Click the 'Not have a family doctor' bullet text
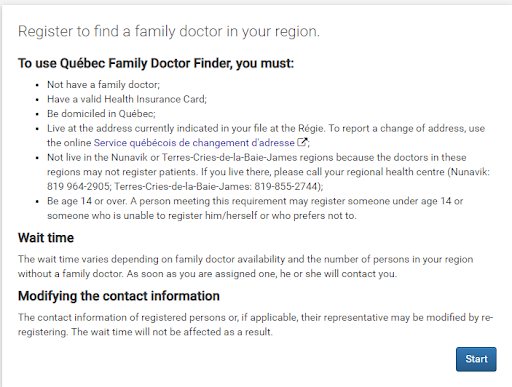This screenshot has width=512, height=387. tap(103, 85)
